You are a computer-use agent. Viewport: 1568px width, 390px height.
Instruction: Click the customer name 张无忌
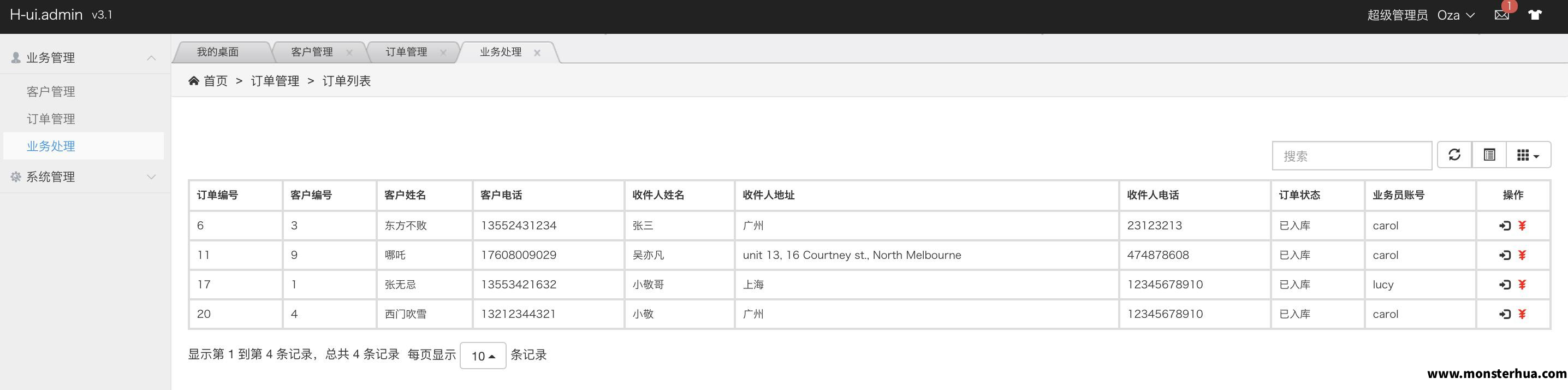tap(401, 285)
